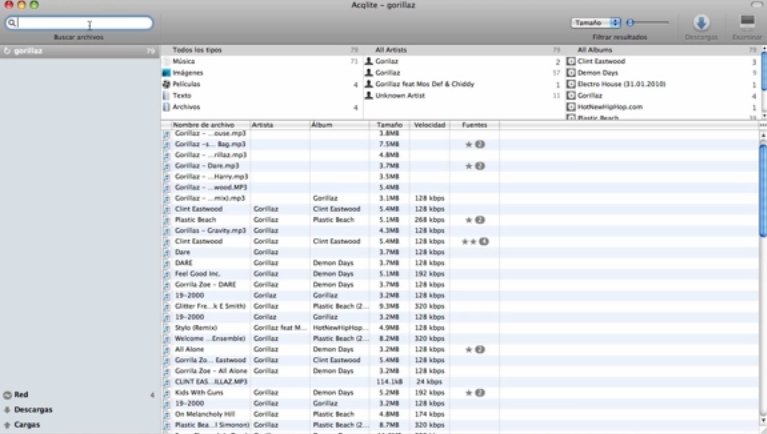The width and height of the screenshot is (767, 434).
Task: Click album icon beside Clint Eastwood
Action: coord(571,61)
